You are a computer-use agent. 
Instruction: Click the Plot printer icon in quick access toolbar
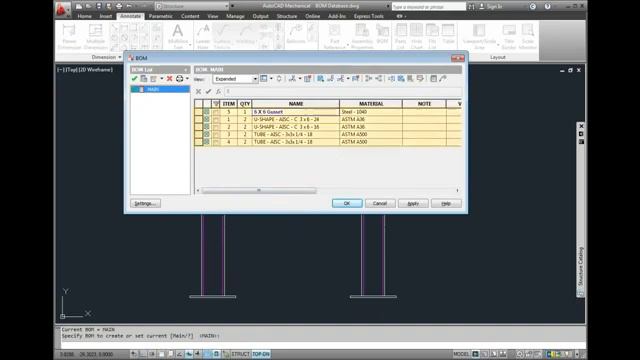coord(119,6)
